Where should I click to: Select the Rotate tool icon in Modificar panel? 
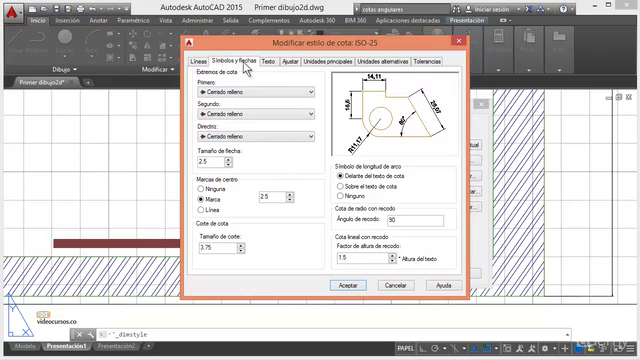(147, 34)
